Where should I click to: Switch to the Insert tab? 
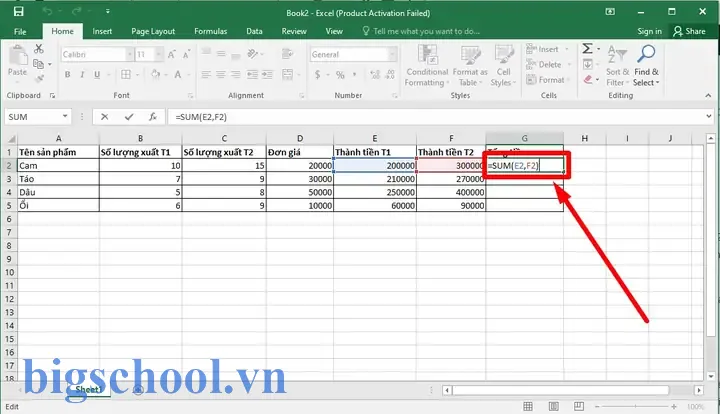tap(102, 31)
